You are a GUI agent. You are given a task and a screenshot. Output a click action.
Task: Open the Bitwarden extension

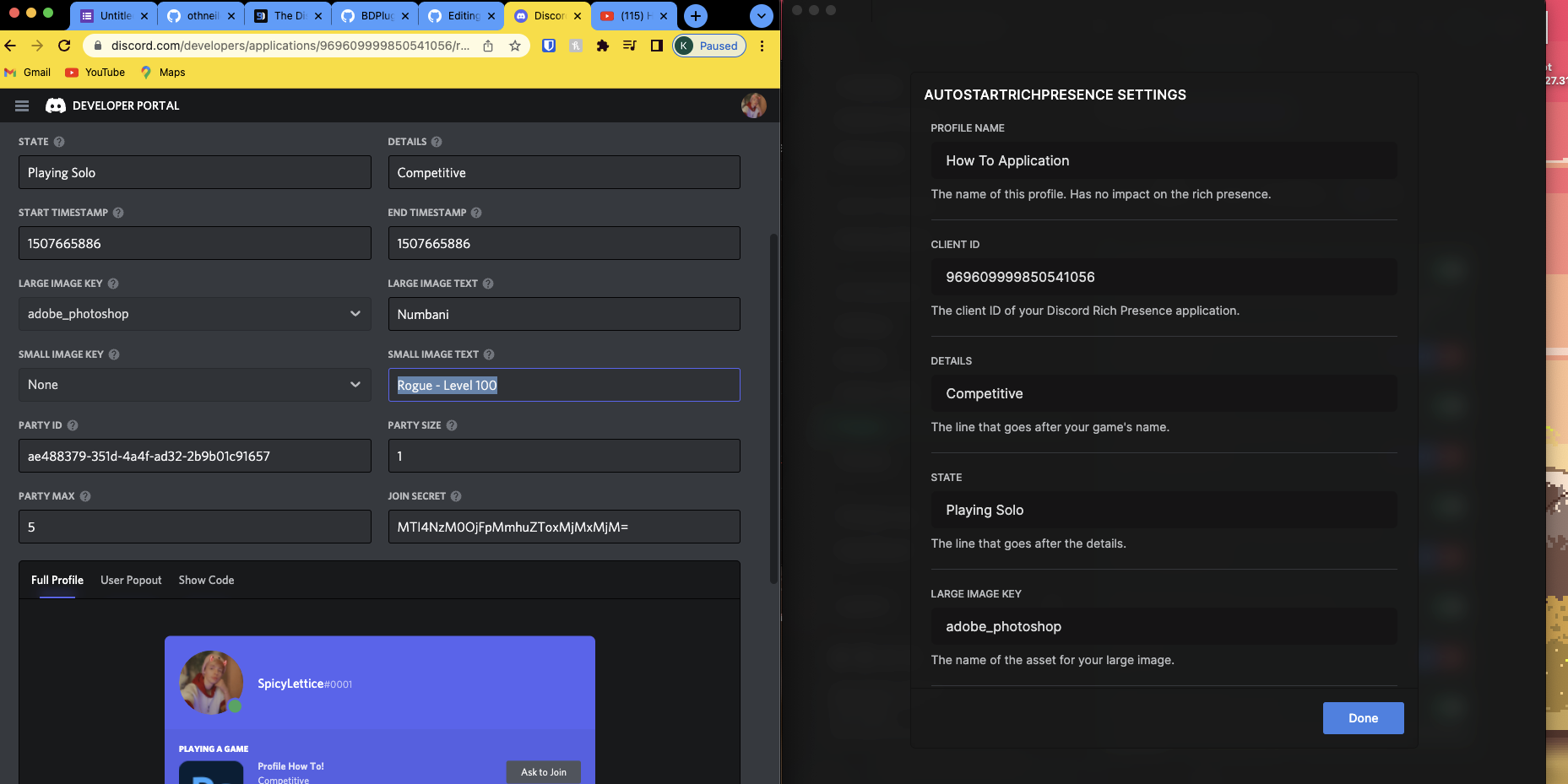[548, 46]
